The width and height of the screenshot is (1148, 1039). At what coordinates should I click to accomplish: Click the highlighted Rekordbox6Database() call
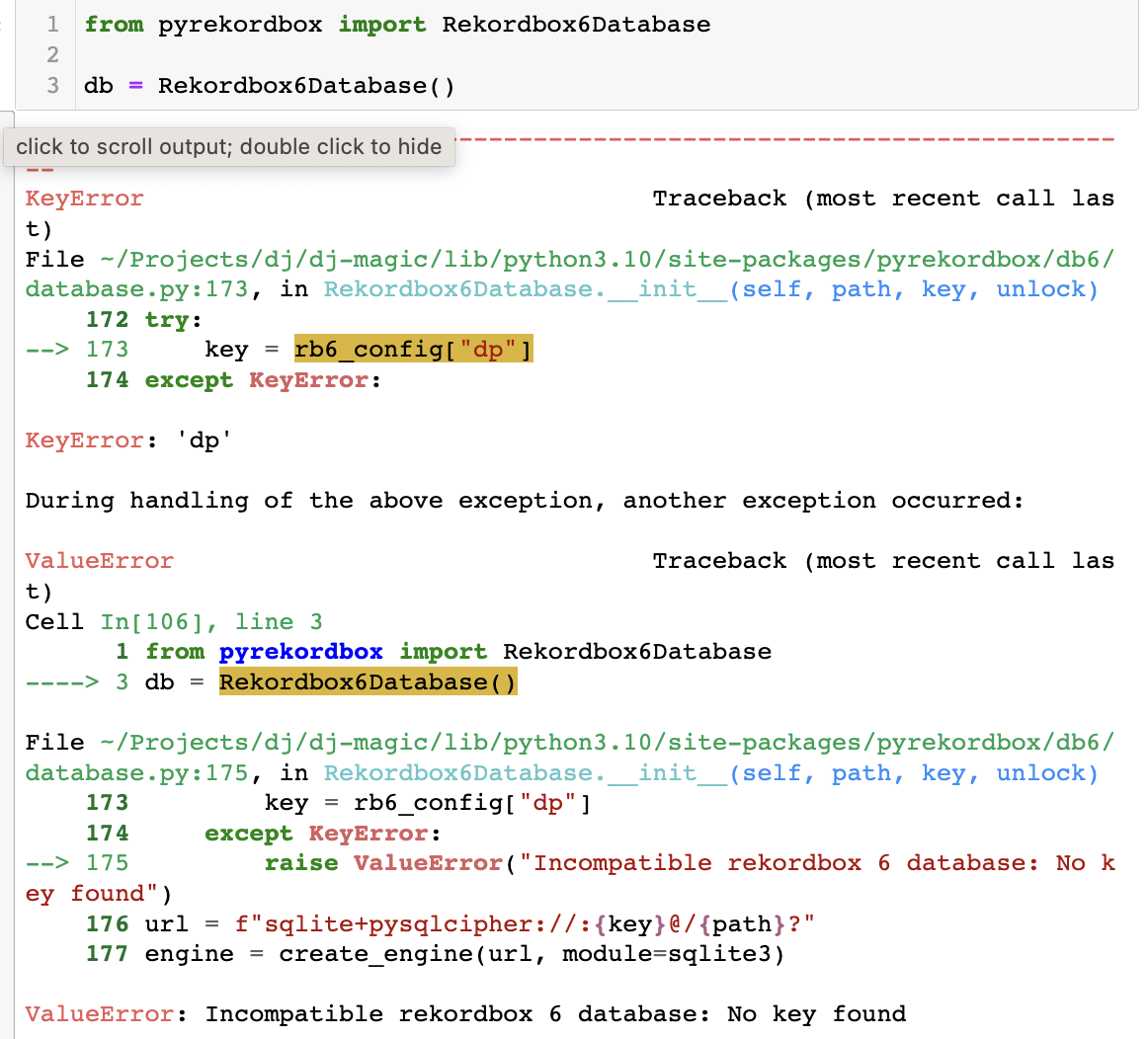(368, 681)
